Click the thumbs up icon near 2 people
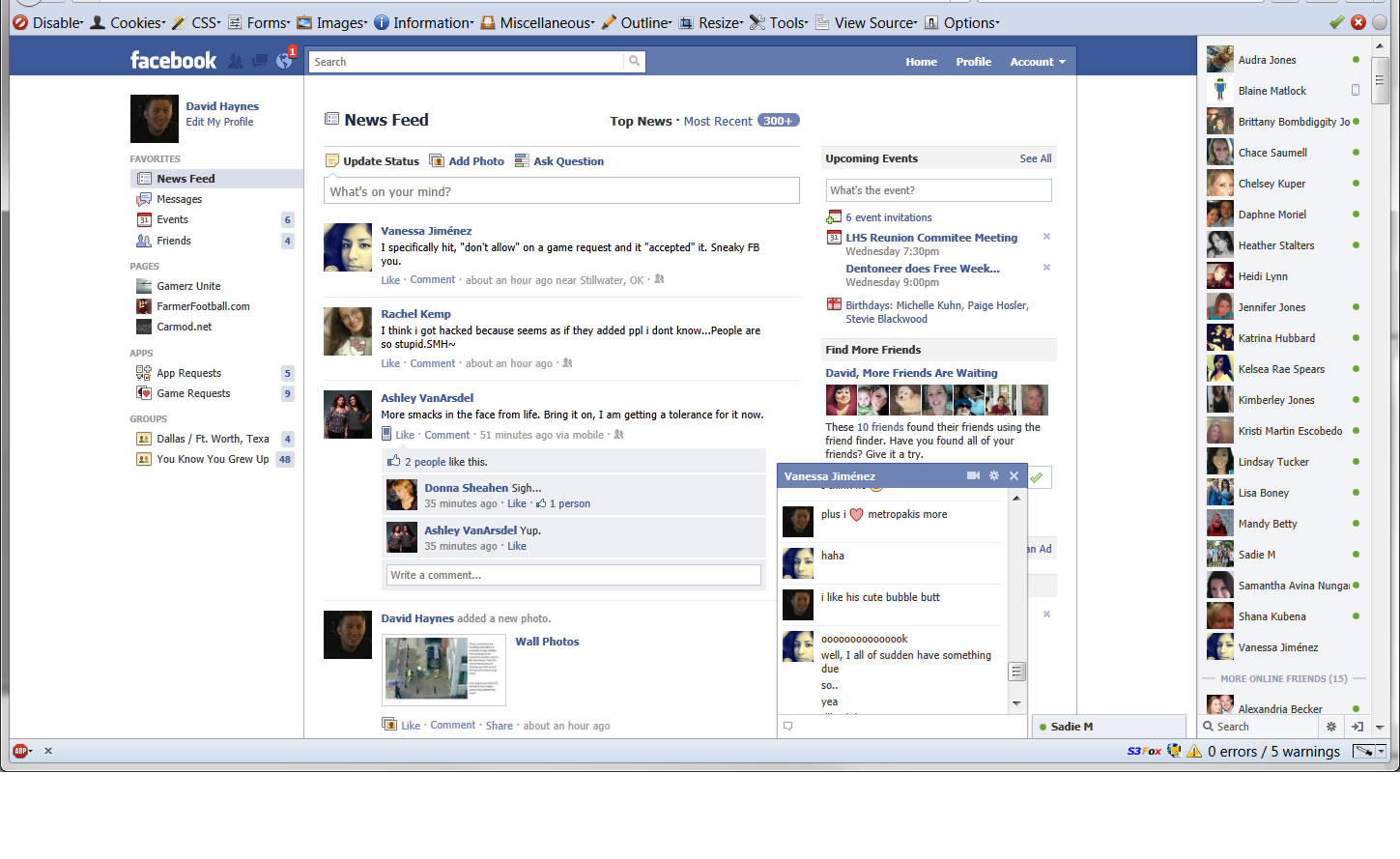The height and width of the screenshot is (859, 1400). coord(393,461)
